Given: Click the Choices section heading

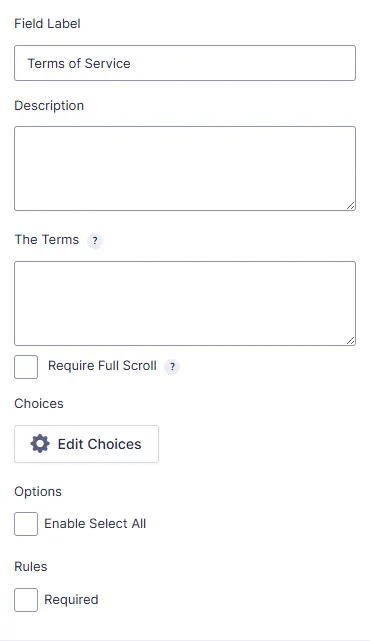Looking at the screenshot, I should [x=39, y=403].
